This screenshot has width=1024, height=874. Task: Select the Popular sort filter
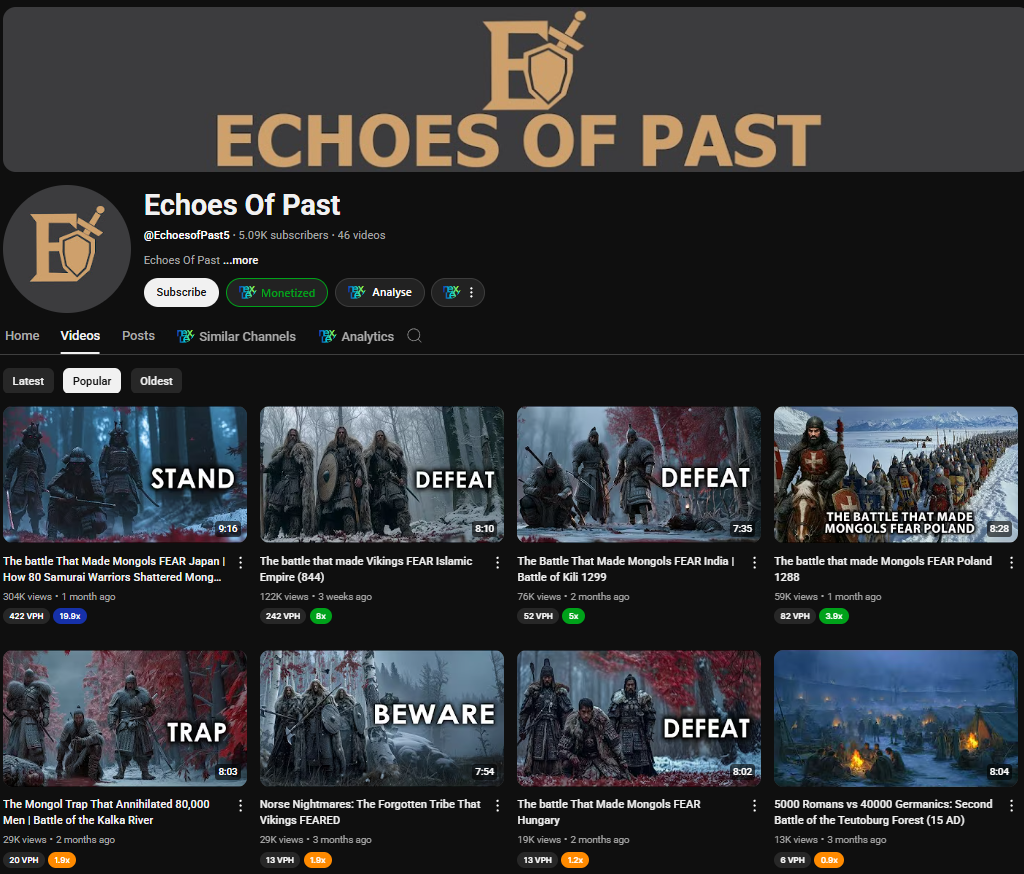pos(92,381)
